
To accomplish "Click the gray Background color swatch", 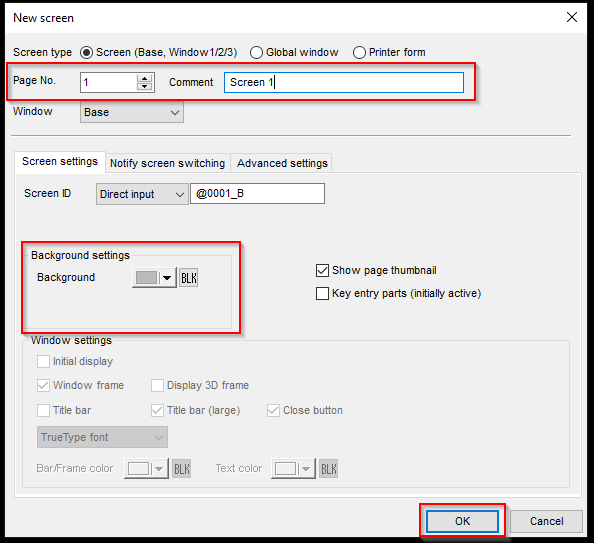I will tap(146, 277).
